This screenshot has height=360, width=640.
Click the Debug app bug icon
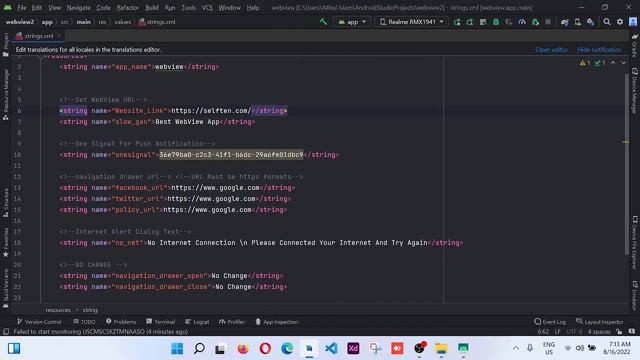(x=496, y=22)
